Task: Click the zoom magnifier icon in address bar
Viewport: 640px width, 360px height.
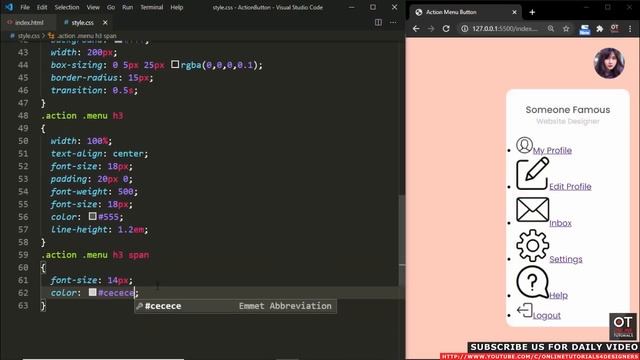Action: click(x=551, y=29)
